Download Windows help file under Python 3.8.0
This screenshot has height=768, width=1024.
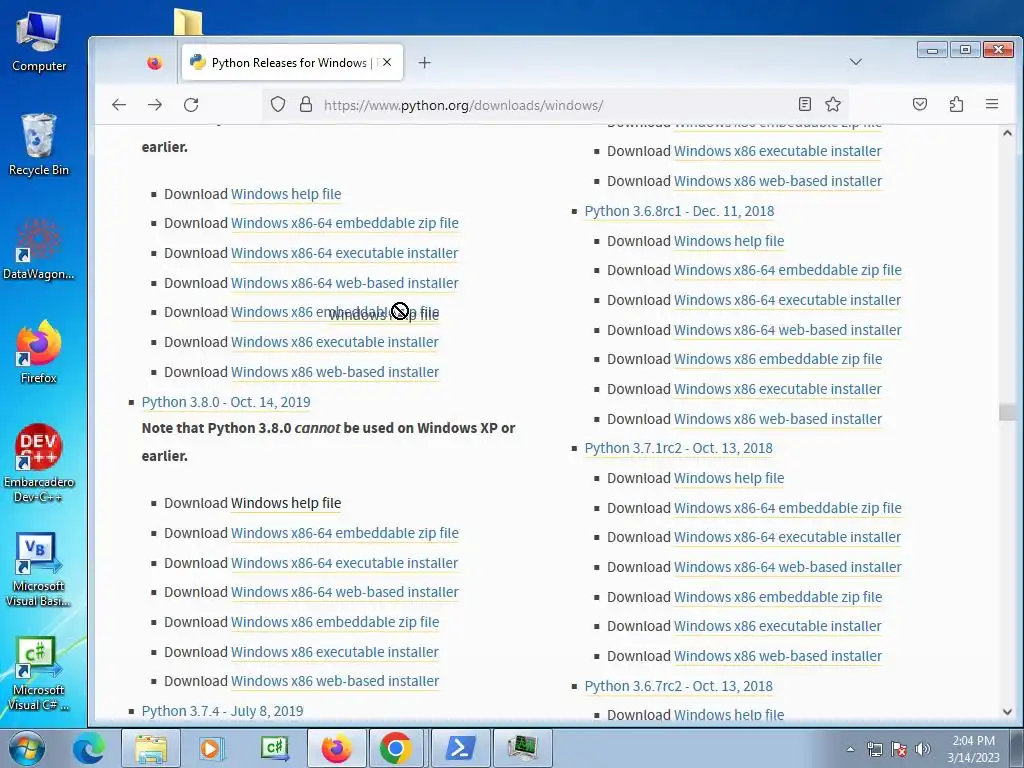coord(286,503)
